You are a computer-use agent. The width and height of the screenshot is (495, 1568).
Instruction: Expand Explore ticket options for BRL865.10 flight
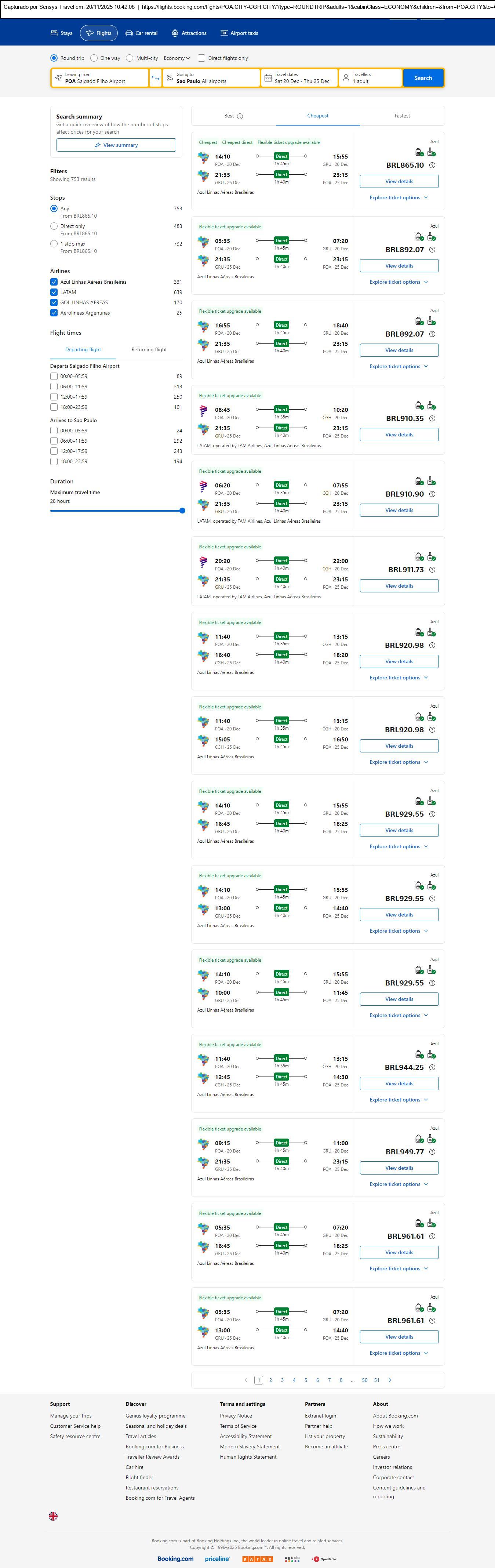[x=399, y=198]
